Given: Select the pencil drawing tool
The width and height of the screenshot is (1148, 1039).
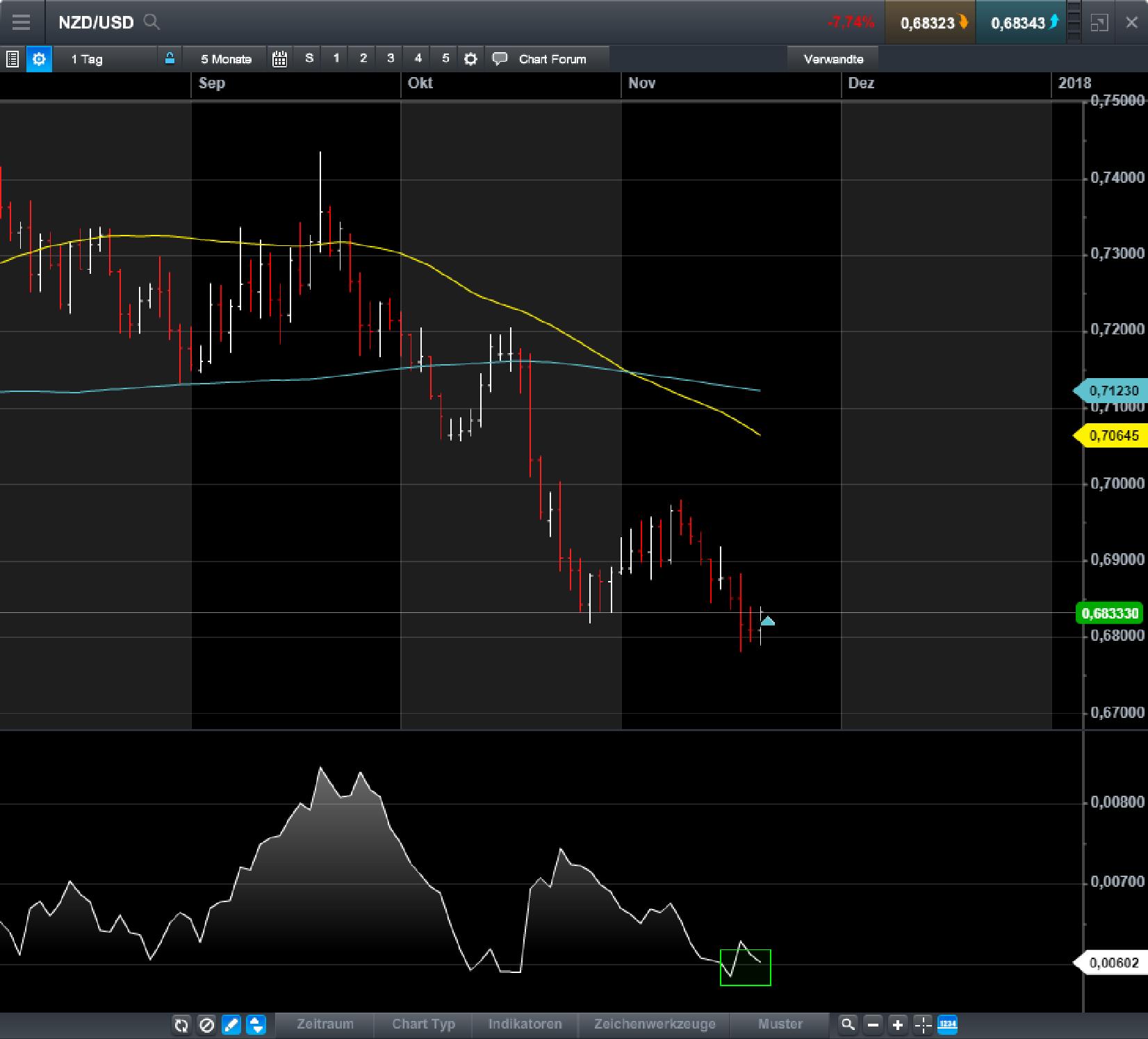Looking at the screenshot, I should [x=231, y=1024].
